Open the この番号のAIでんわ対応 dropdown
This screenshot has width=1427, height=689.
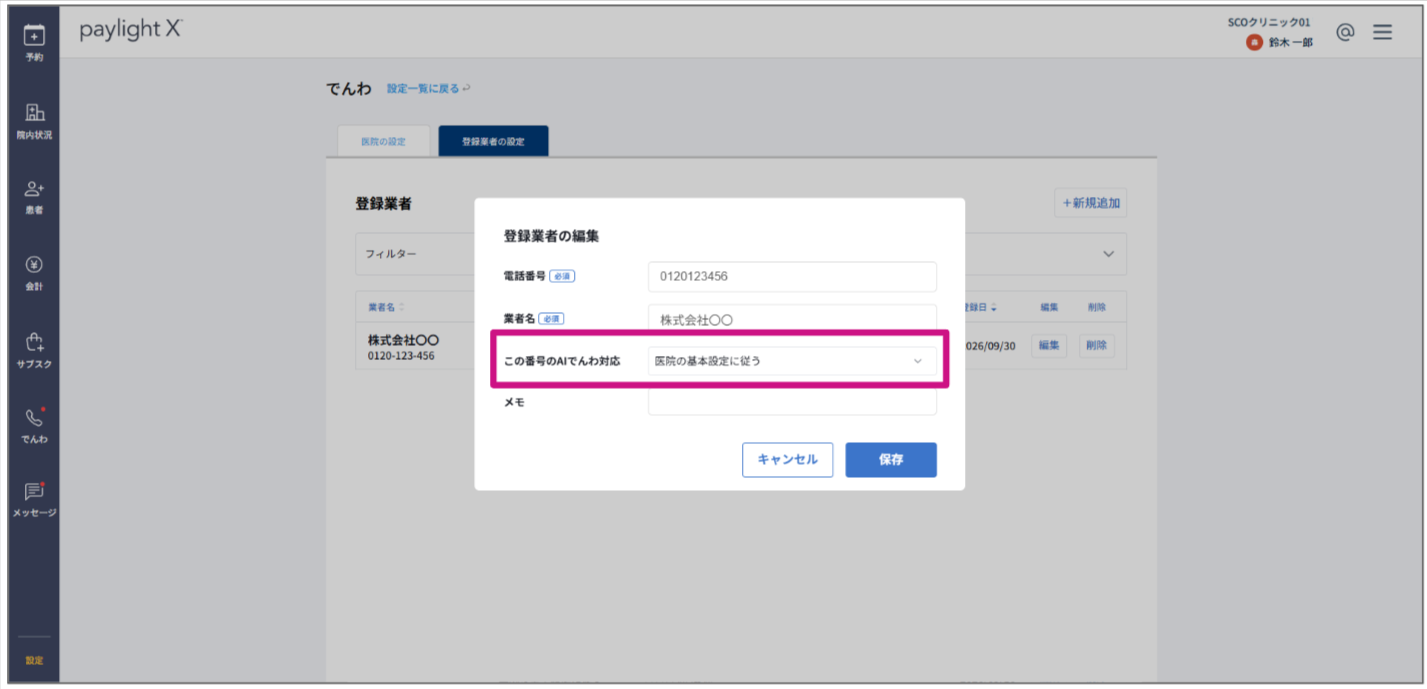tap(792, 361)
